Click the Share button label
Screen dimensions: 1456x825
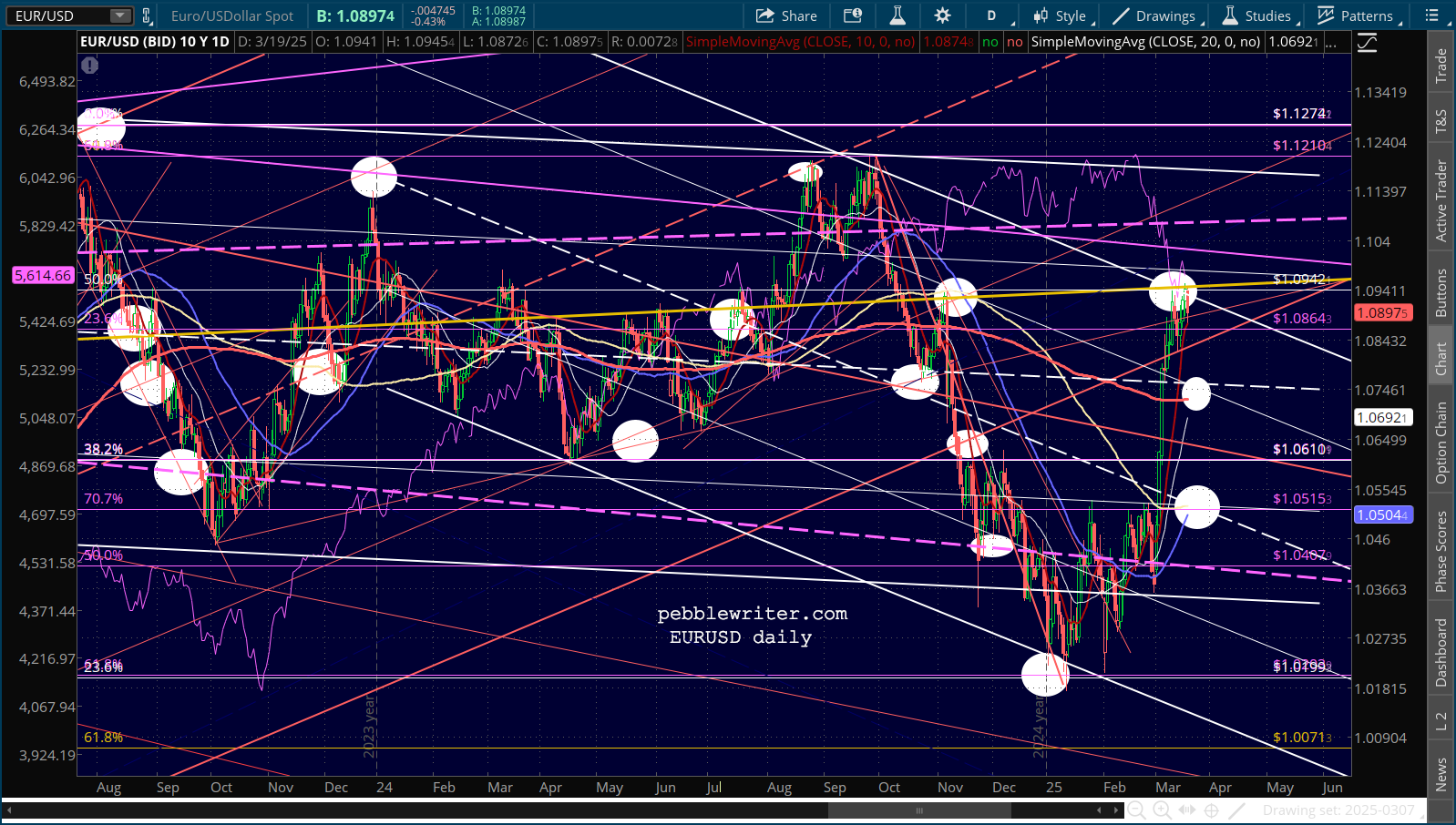(799, 15)
